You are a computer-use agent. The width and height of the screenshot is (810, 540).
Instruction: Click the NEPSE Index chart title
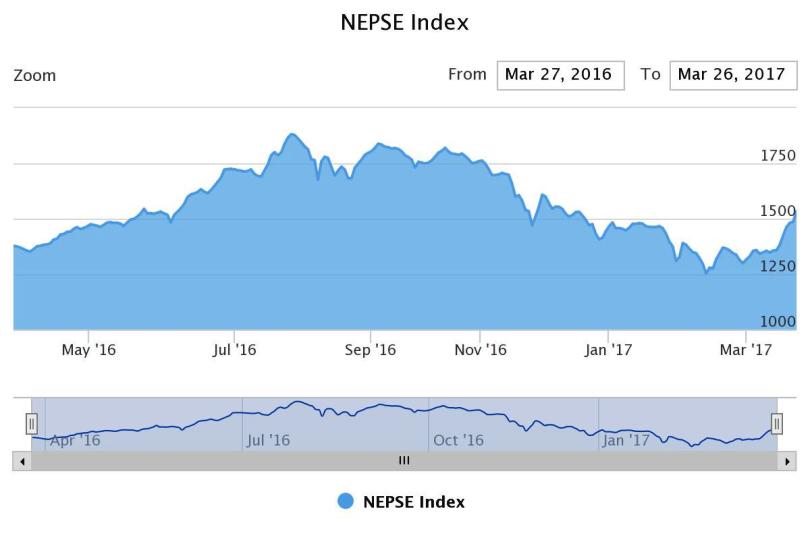405,22
